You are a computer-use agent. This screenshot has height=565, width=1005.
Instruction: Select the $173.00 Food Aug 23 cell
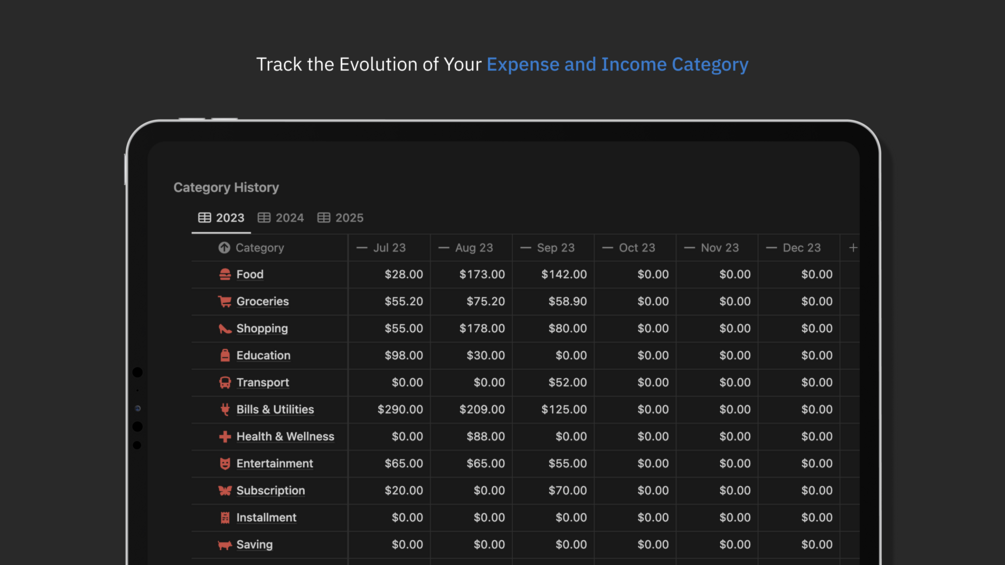pos(471,274)
